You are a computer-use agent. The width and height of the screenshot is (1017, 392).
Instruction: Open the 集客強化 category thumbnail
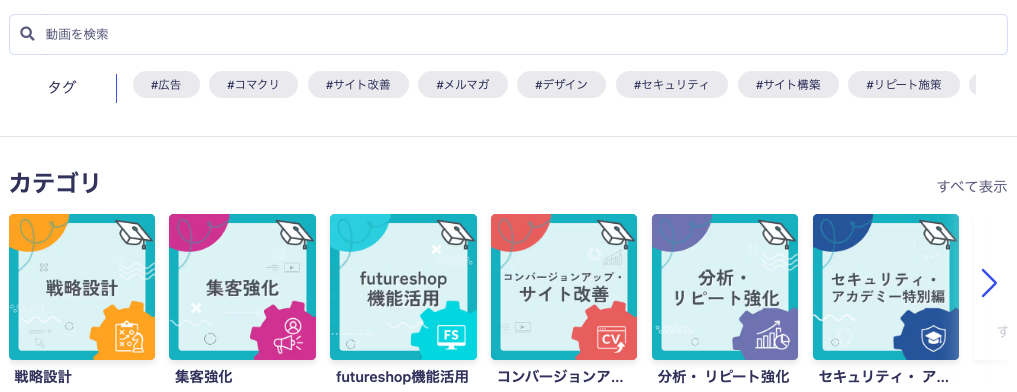point(243,287)
